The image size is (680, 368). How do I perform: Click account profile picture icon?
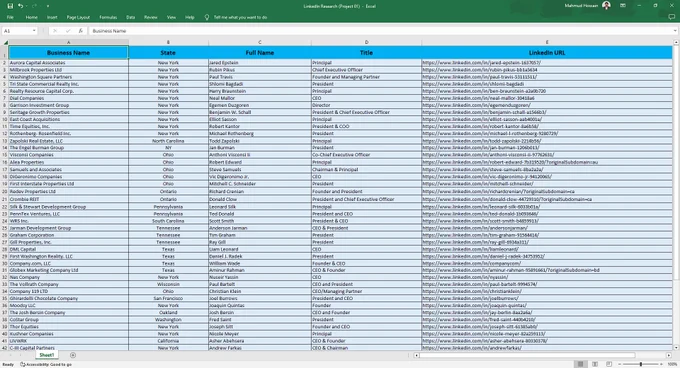(606, 6)
